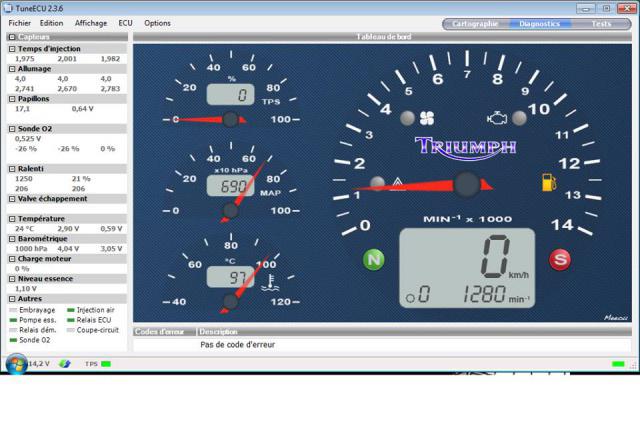The width and height of the screenshot is (640, 428).
Task: Click the 0,64 V Papillons voltage
Action: click(82, 109)
